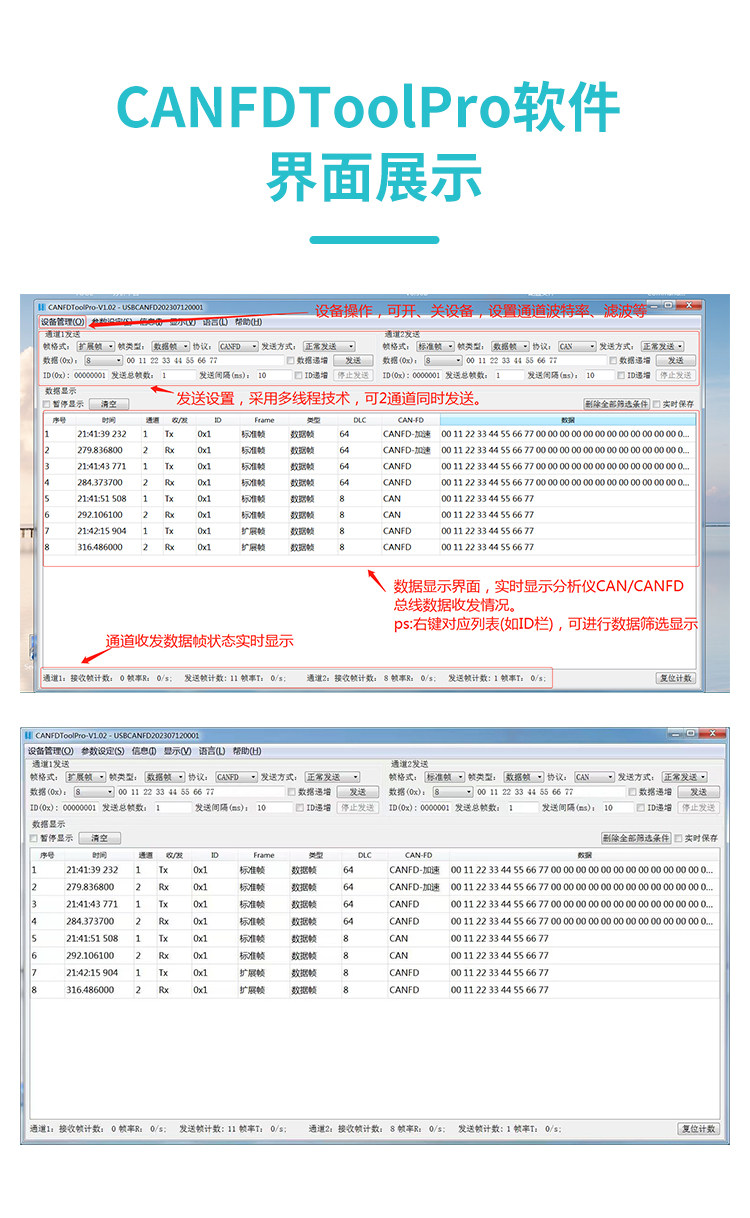Select row 6 time 292.106100, unannotated window
The image size is (750, 1218).
[x=89, y=955]
